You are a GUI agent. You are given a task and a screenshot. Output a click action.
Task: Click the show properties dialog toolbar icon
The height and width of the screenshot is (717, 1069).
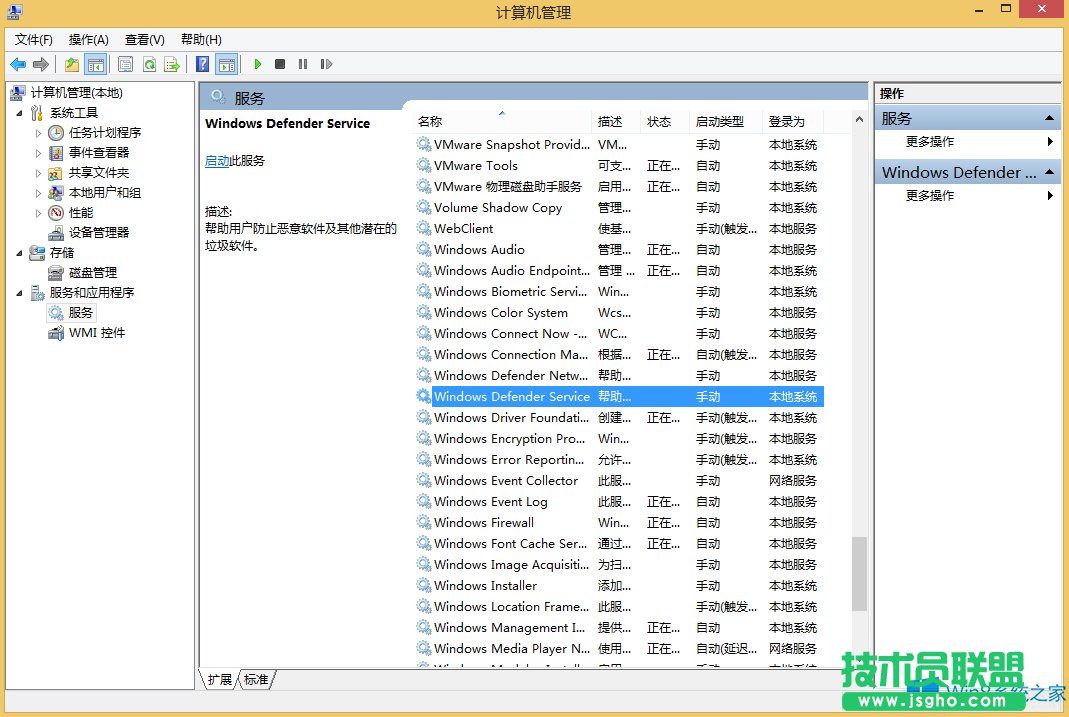point(124,64)
